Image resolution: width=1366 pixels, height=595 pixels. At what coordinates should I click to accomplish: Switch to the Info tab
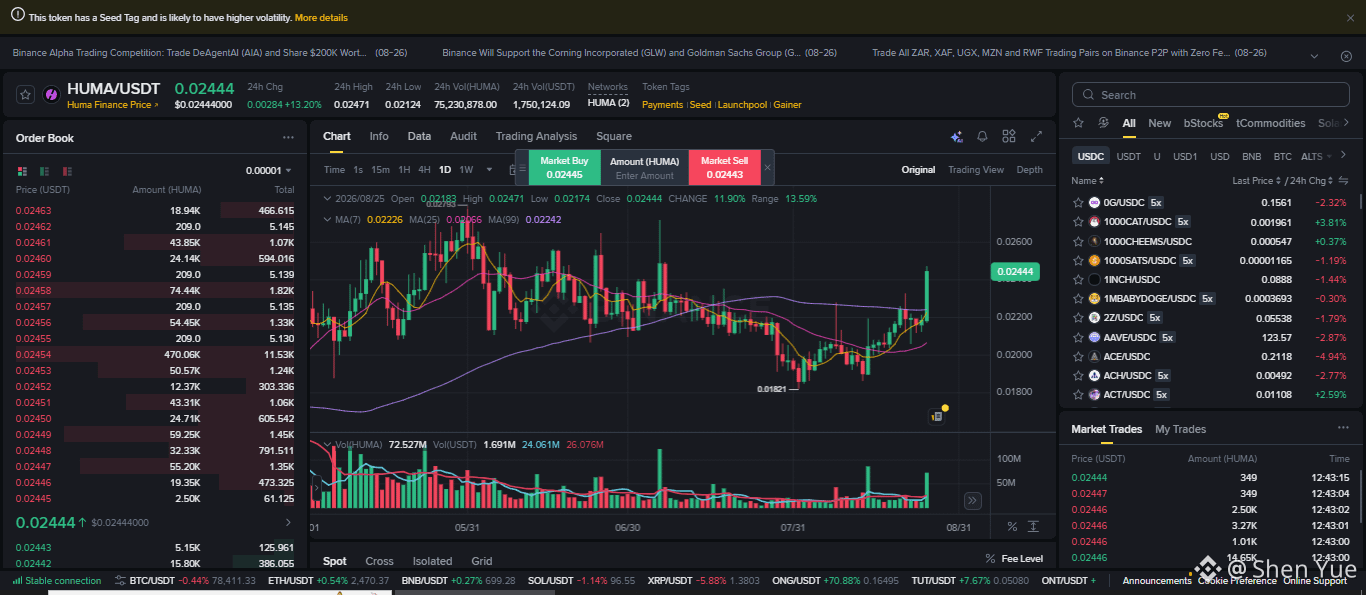pos(379,137)
